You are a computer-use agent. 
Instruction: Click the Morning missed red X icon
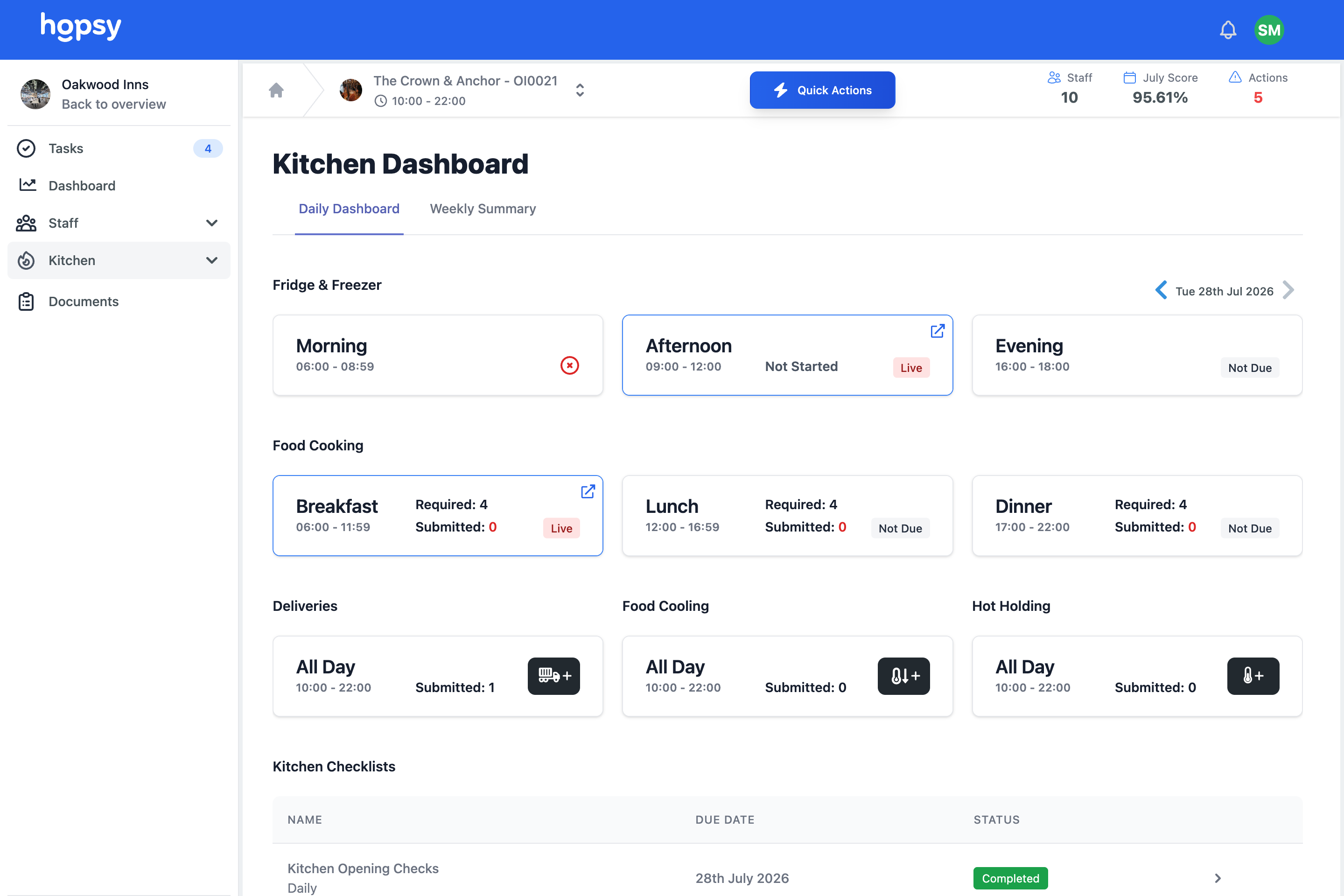click(x=570, y=366)
